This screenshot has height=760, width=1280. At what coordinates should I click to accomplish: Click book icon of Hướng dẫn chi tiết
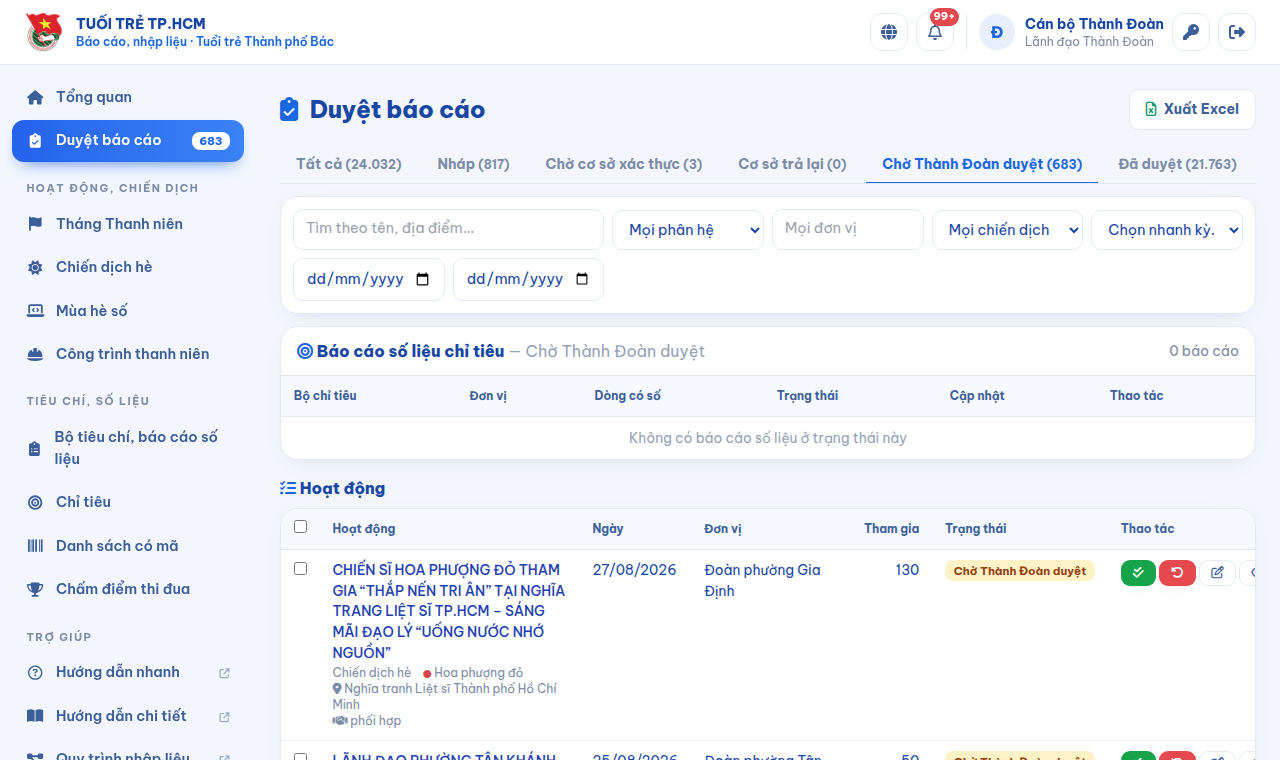35,716
